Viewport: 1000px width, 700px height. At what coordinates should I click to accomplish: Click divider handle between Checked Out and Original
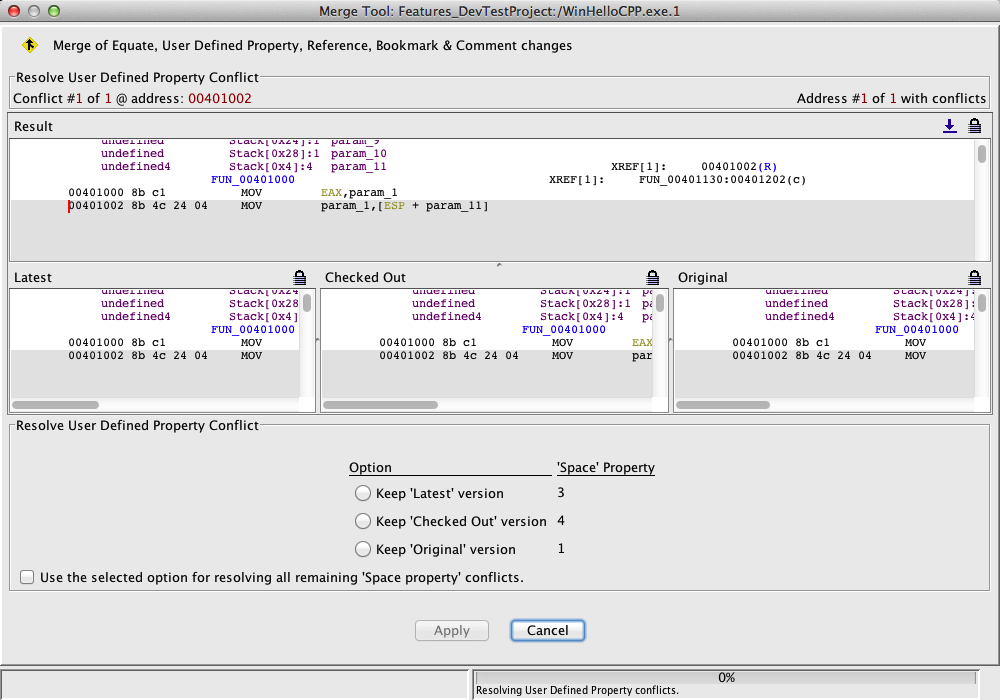(x=670, y=340)
